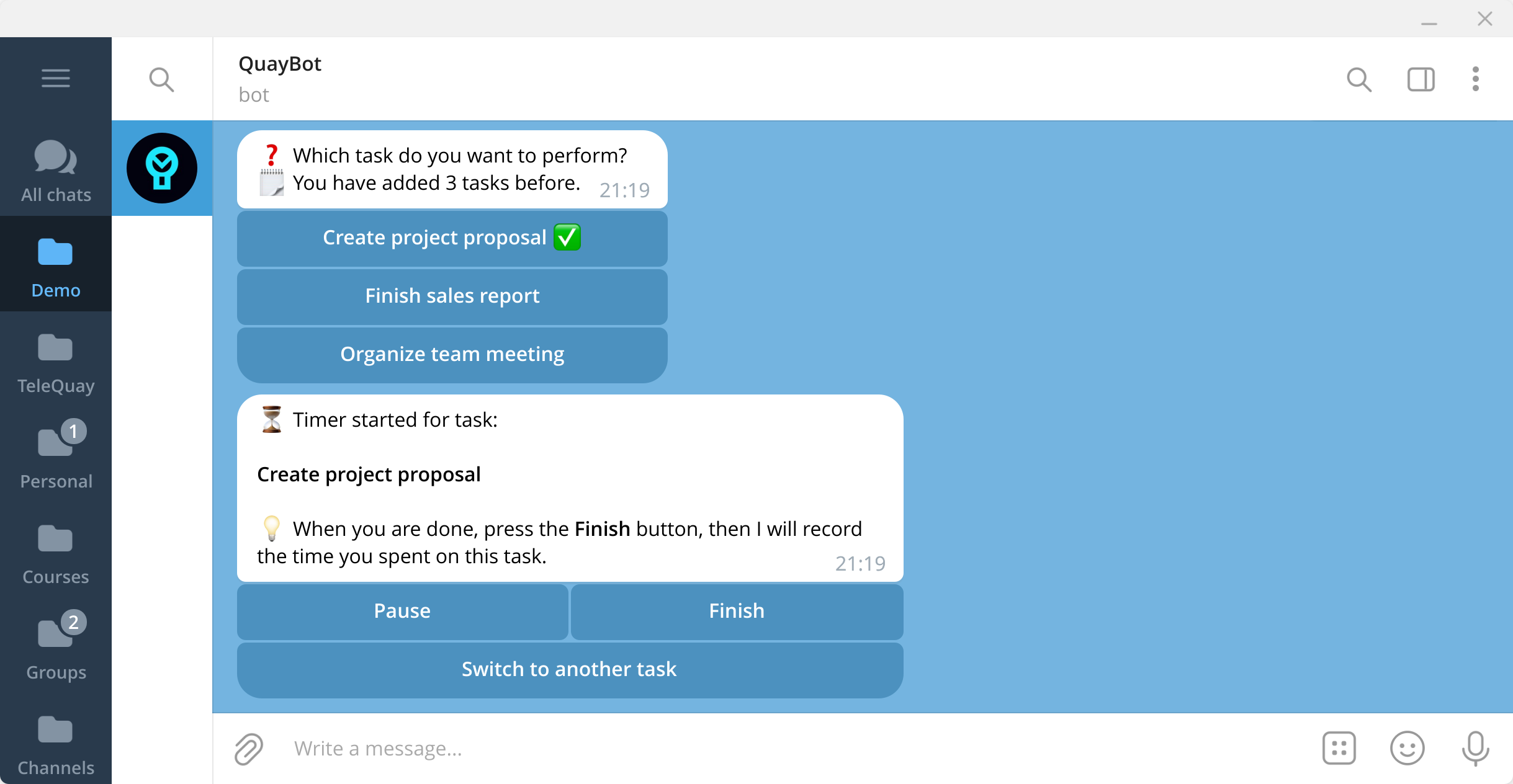Click the chat list search icon
The height and width of the screenshot is (784, 1513).
tap(161, 79)
